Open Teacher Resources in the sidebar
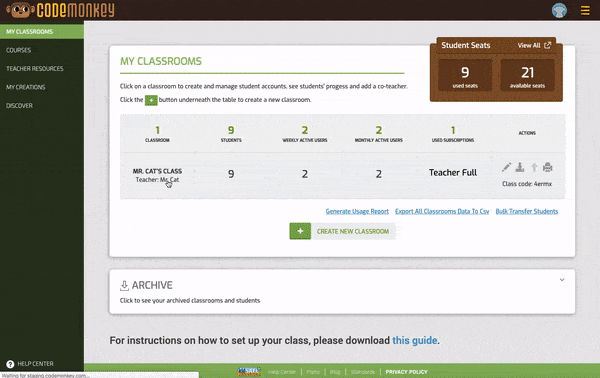The image size is (600, 378). point(34,68)
